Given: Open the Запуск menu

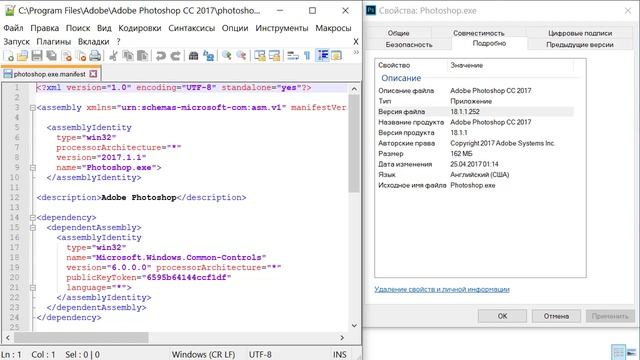Looking at the screenshot, I should click(17, 42).
